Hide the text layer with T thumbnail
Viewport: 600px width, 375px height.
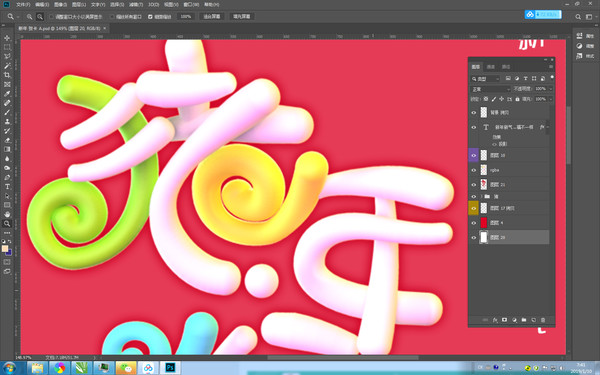point(474,127)
